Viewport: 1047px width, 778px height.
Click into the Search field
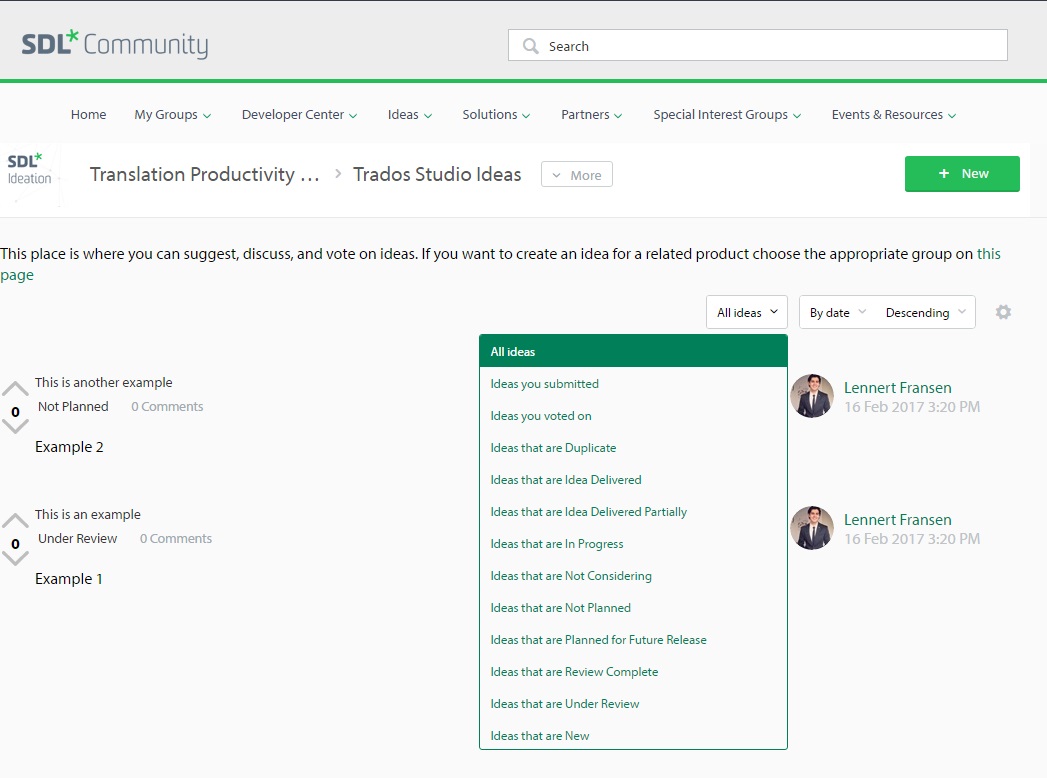point(758,45)
